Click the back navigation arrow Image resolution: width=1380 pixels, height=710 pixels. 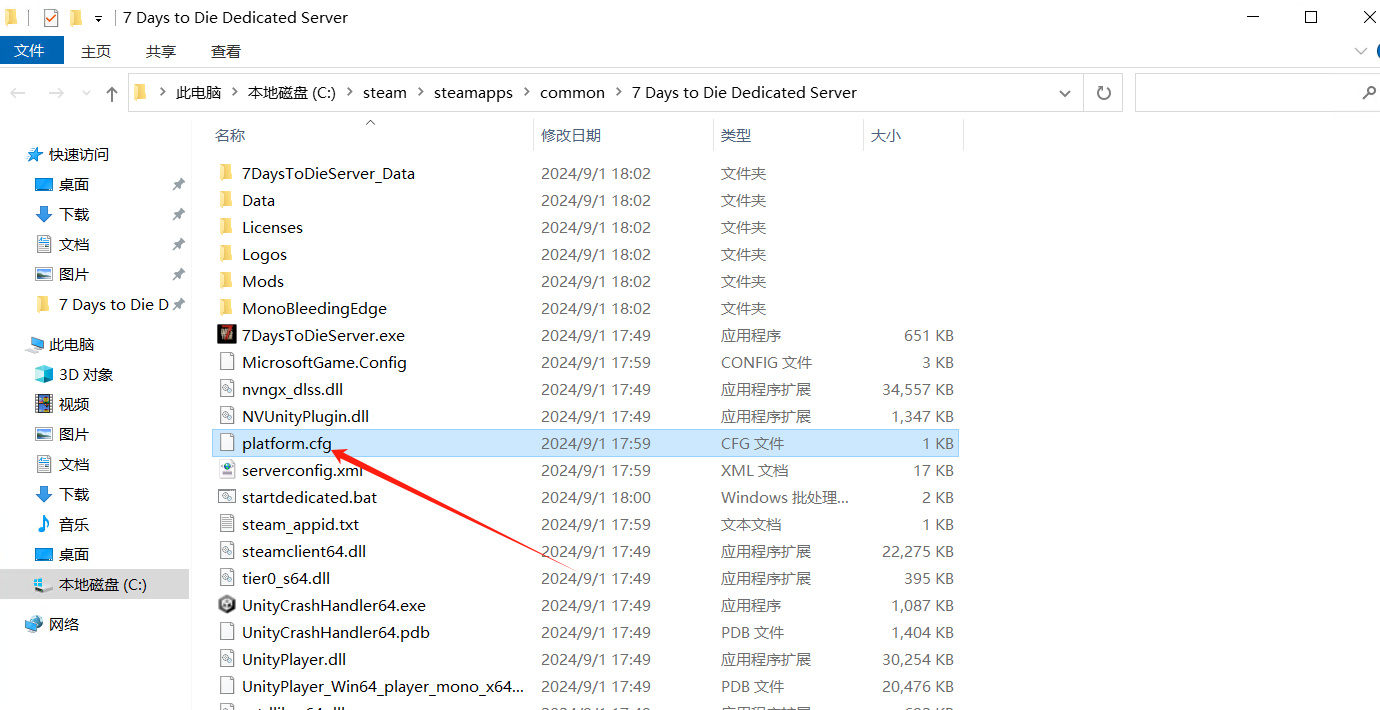18,93
